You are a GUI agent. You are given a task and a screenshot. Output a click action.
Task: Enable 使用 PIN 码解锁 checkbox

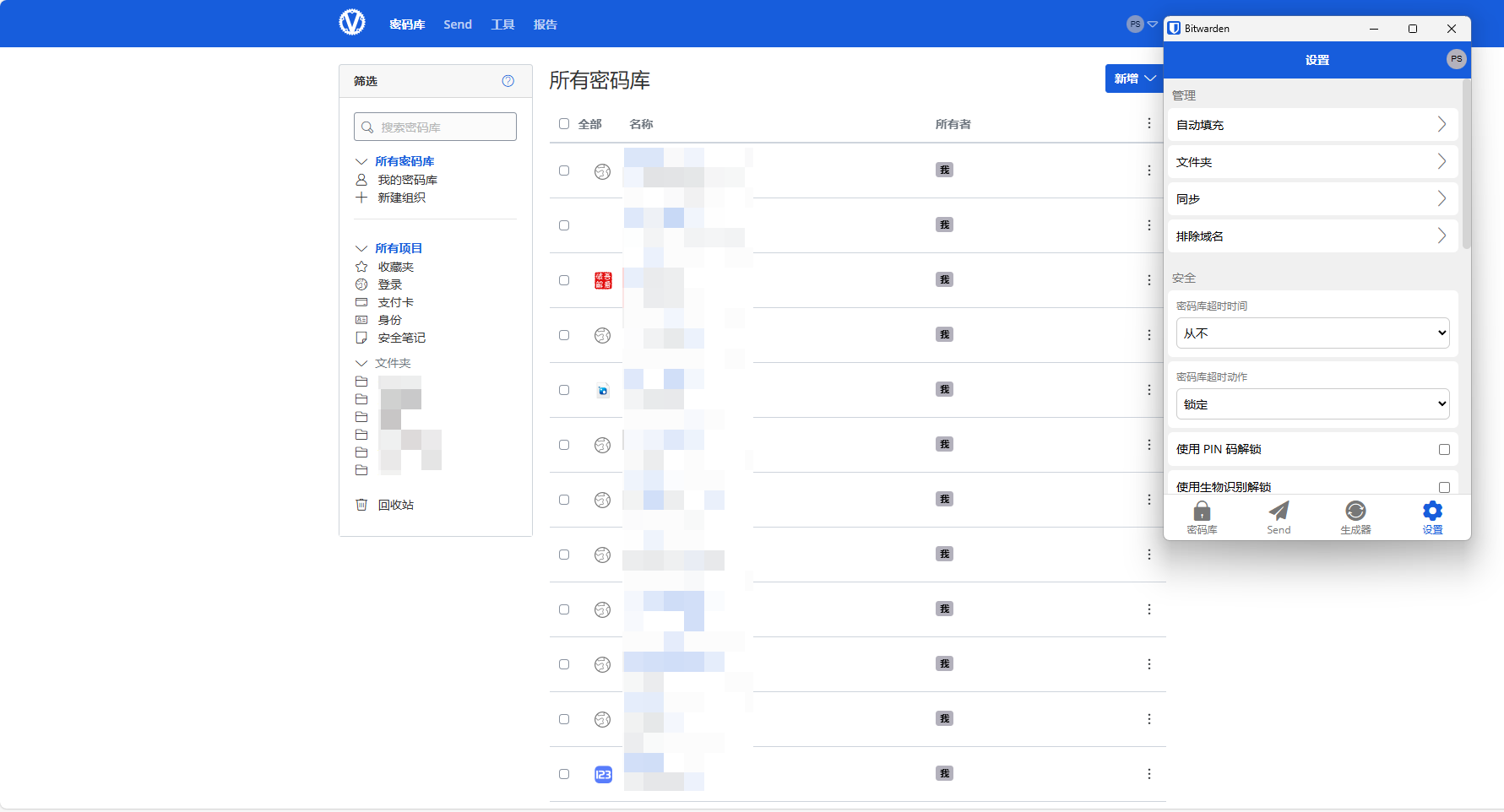[1444, 449]
